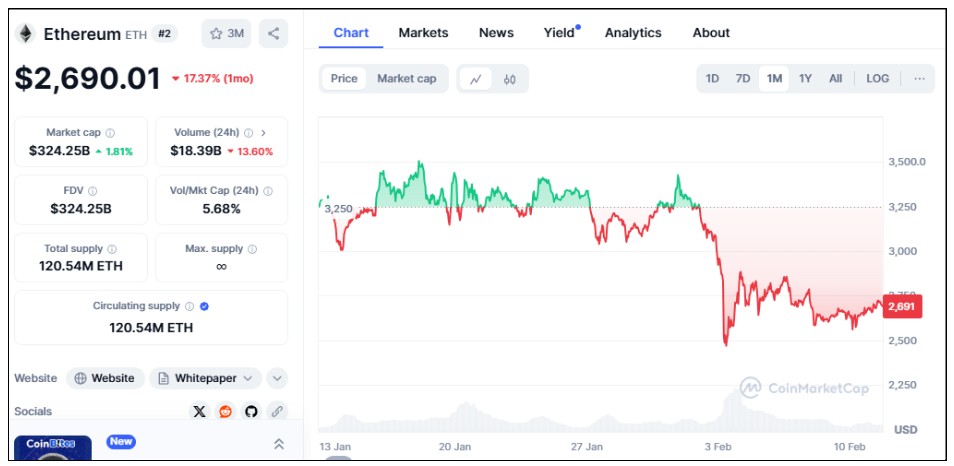
Task: Click the Website link button
Action: [105, 378]
